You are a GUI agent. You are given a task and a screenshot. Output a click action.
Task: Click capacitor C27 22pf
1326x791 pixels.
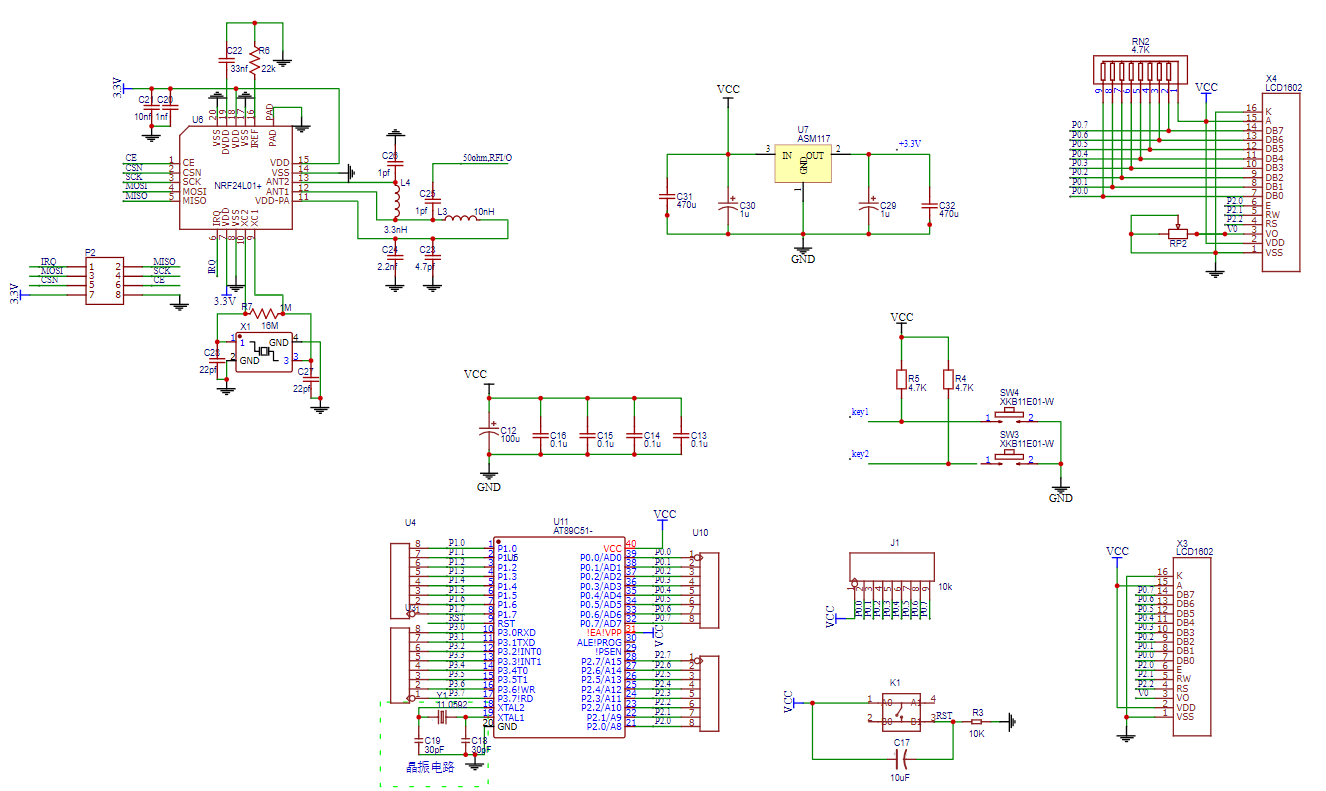310,379
